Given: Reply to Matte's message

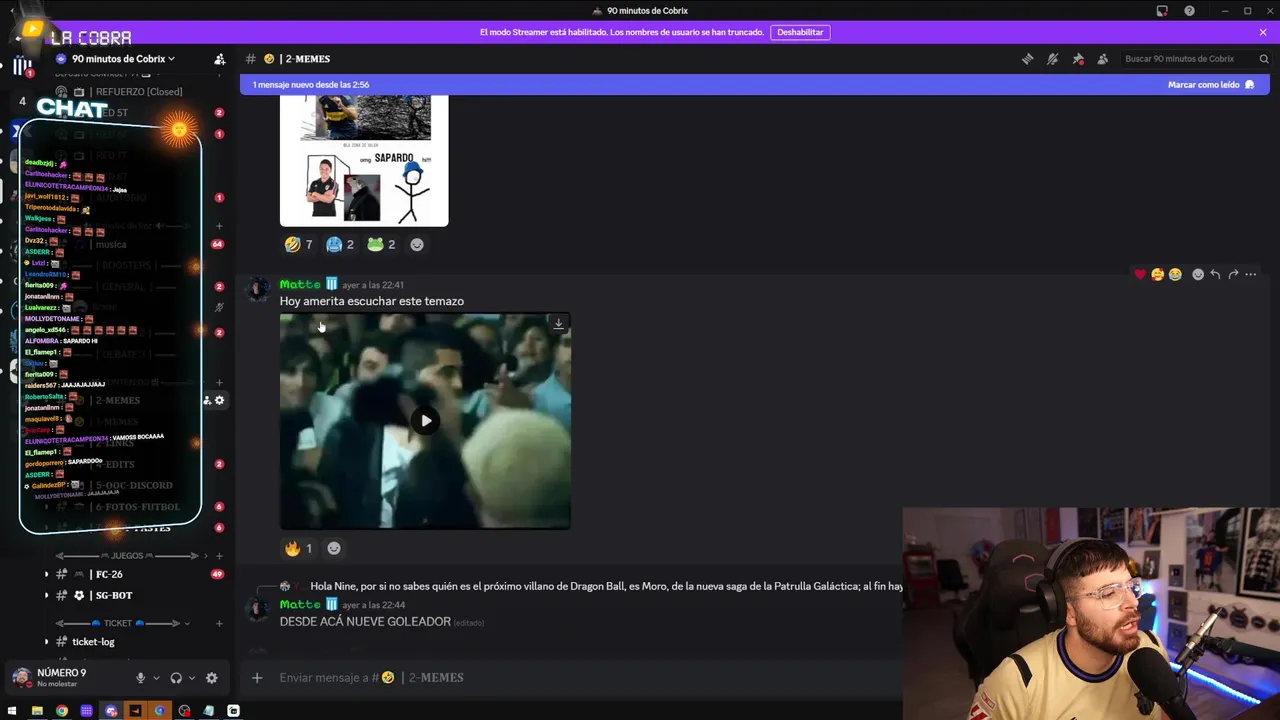Looking at the screenshot, I should (x=1215, y=274).
